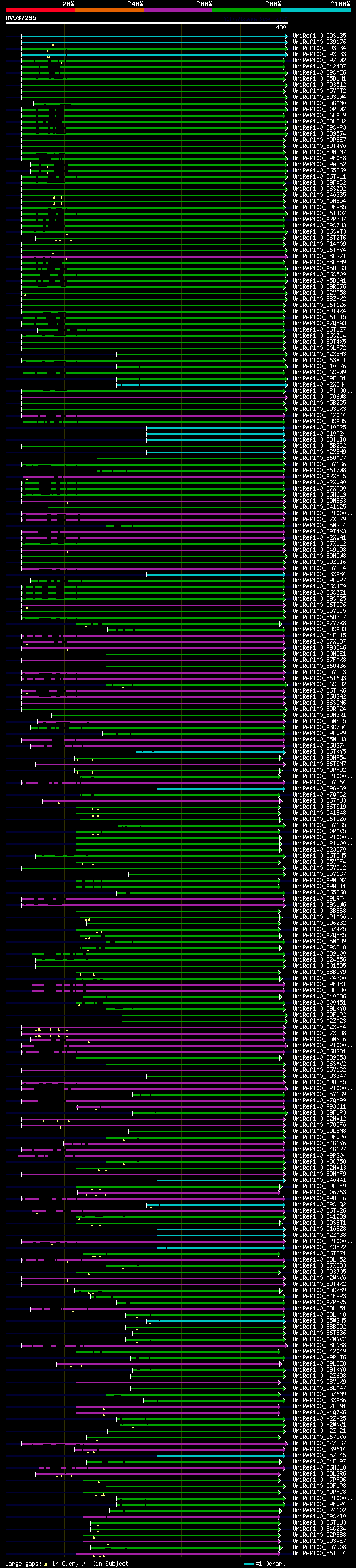Select the UniRef100_O23370 label
The image size is (356, 1568).
click(319, 850)
